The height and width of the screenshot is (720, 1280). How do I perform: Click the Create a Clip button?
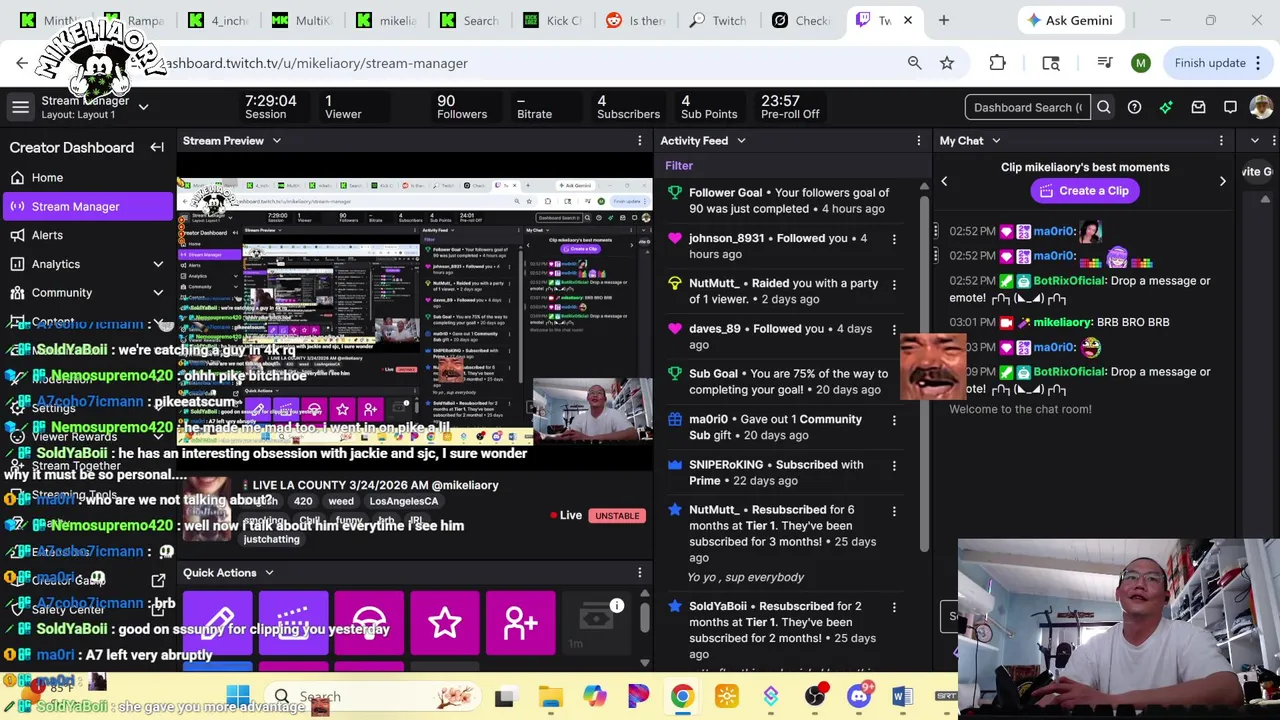click(x=1085, y=191)
